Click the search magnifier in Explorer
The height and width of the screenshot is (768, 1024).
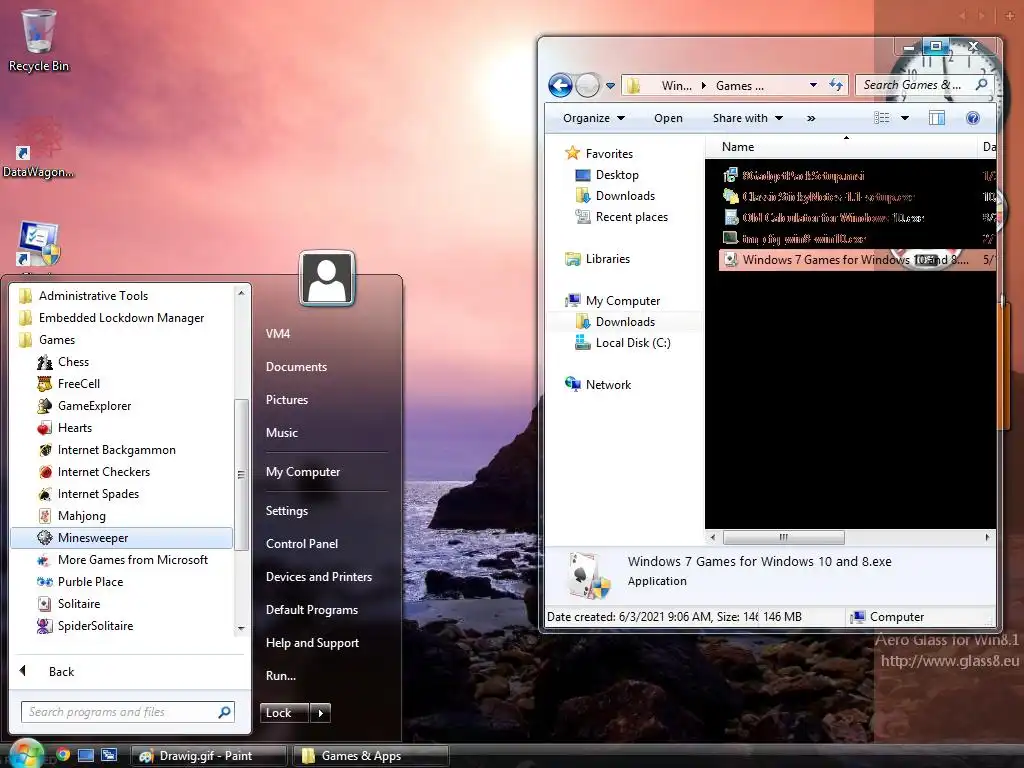tap(981, 85)
